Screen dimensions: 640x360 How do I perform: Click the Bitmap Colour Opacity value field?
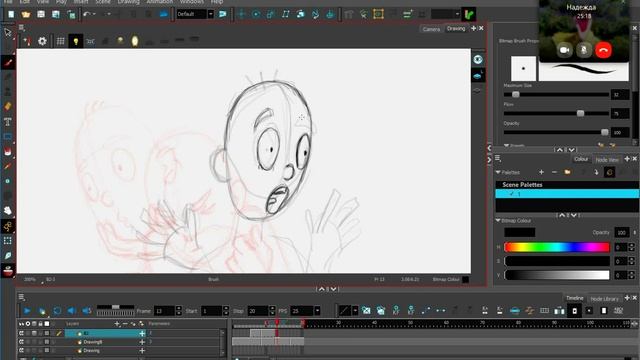[x=622, y=232]
